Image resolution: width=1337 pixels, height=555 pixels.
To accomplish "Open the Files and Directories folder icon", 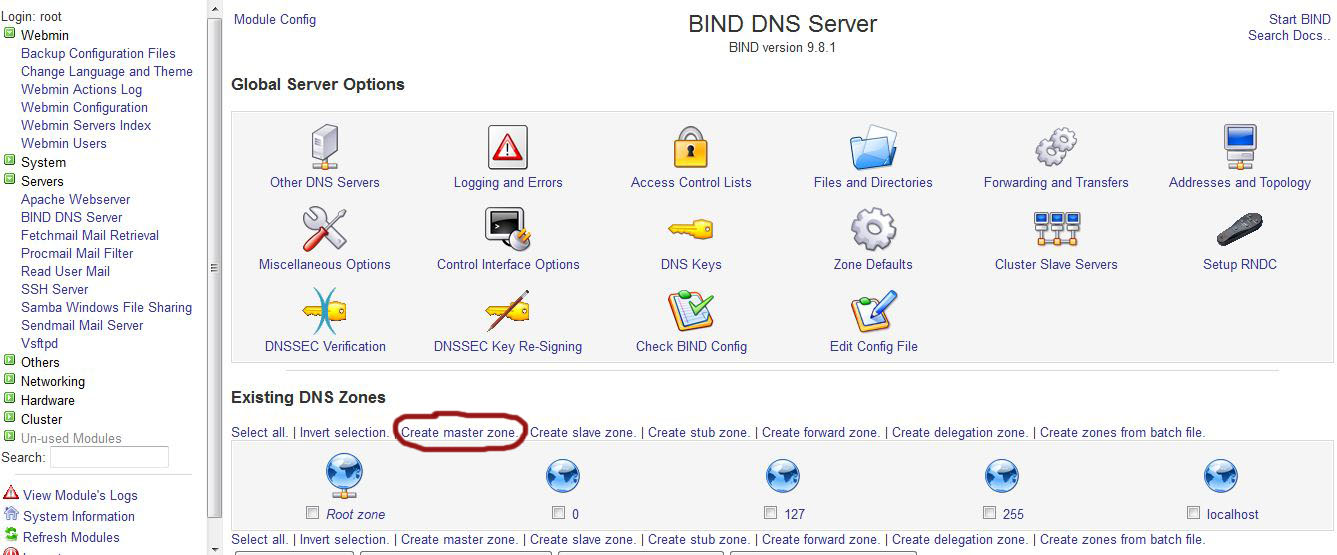I will [873, 148].
